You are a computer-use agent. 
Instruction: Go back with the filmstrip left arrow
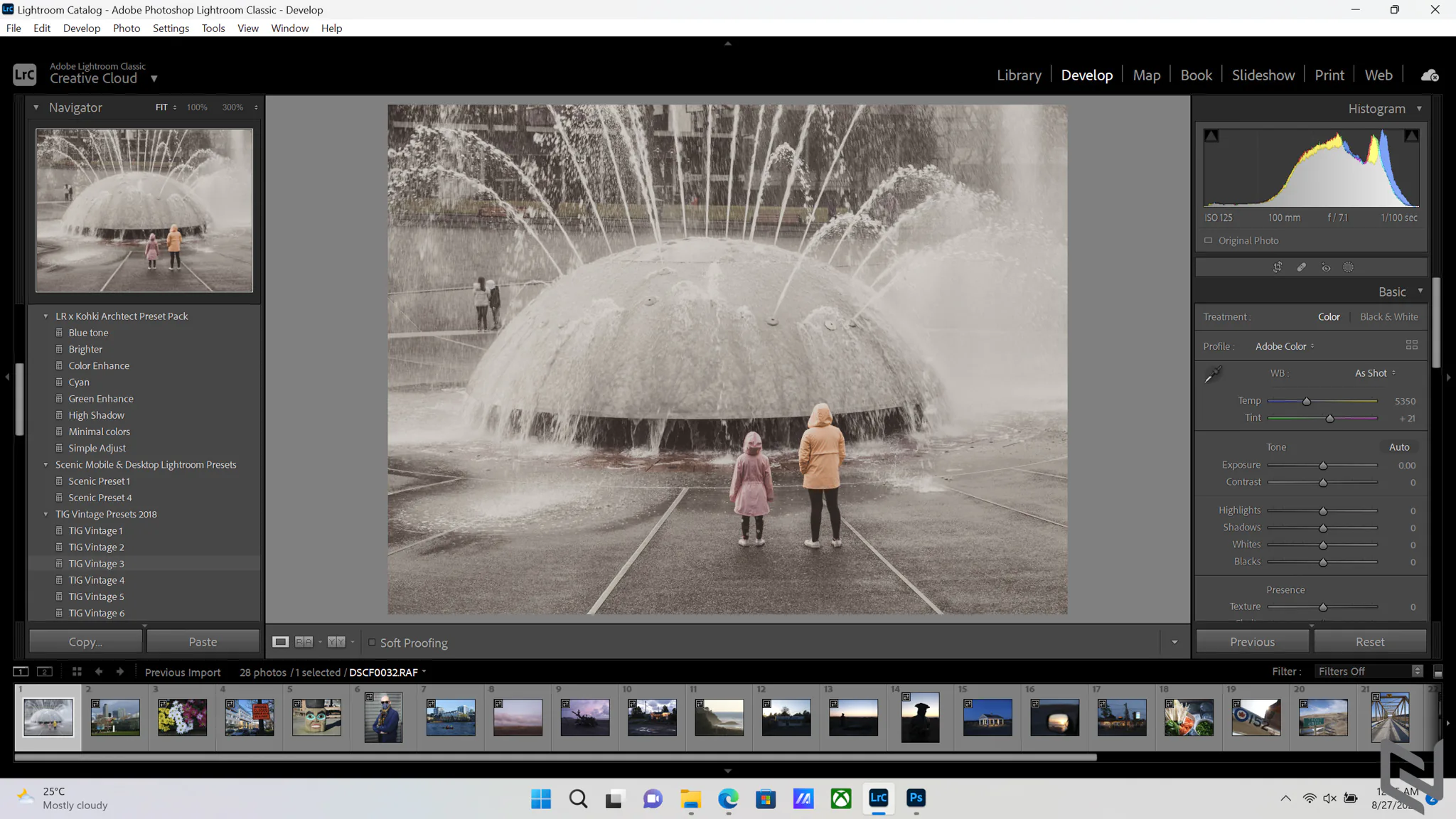[x=99, y=672]
